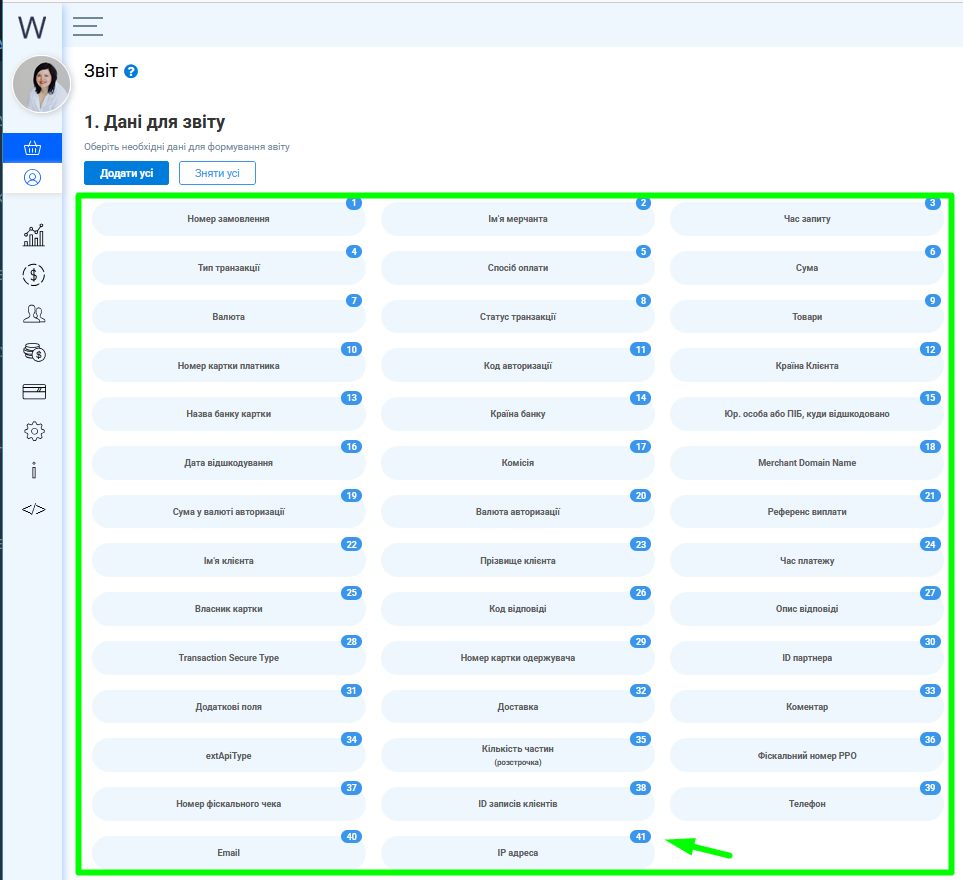Image resolution: width=963 pixels, height=880 pixels.
Task: Add Назва банку картки to report
Action: point(228,414)
